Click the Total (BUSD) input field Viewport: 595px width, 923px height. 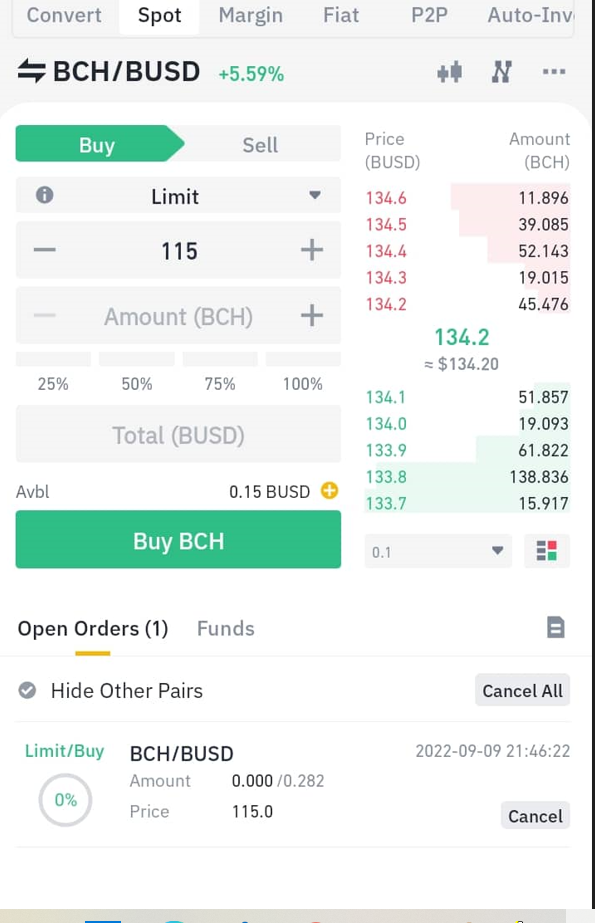pos(178,434)
